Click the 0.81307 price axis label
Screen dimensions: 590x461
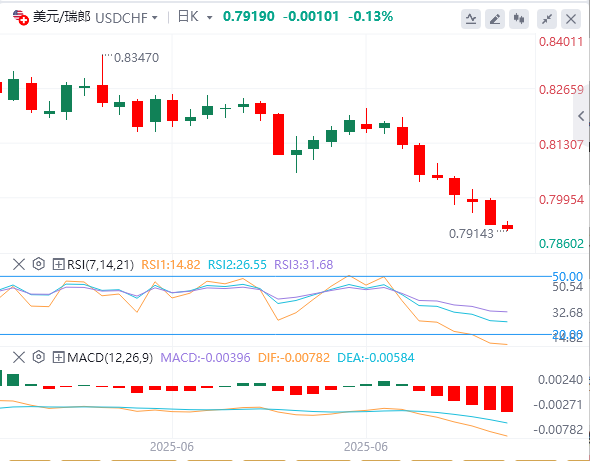click(561, 145)
